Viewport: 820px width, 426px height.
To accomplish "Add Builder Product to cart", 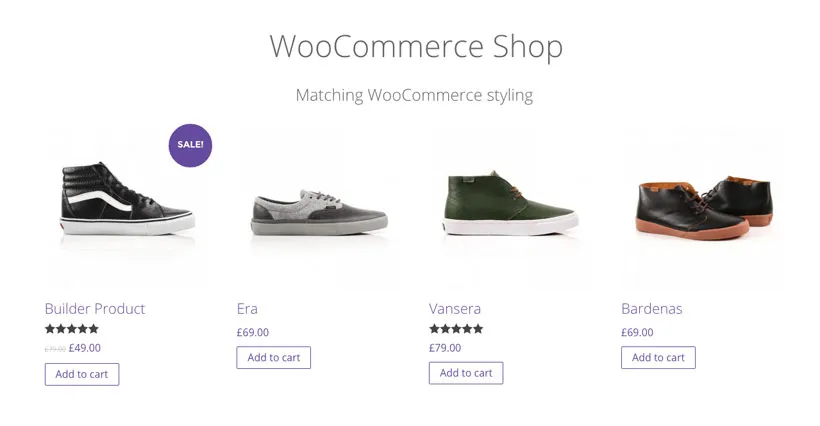I will pos(82,374).
